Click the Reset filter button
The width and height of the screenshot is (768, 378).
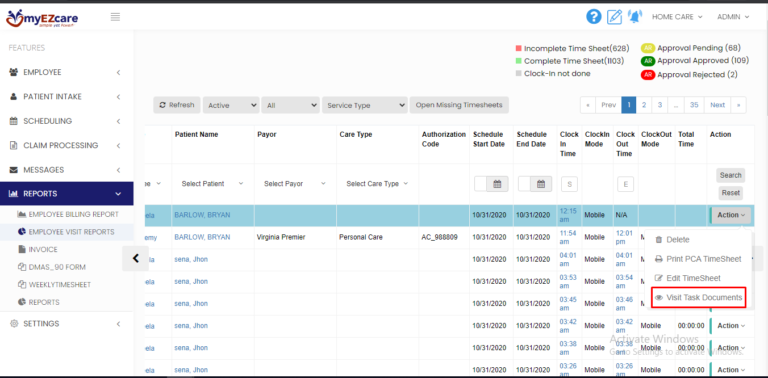[730, 193]
